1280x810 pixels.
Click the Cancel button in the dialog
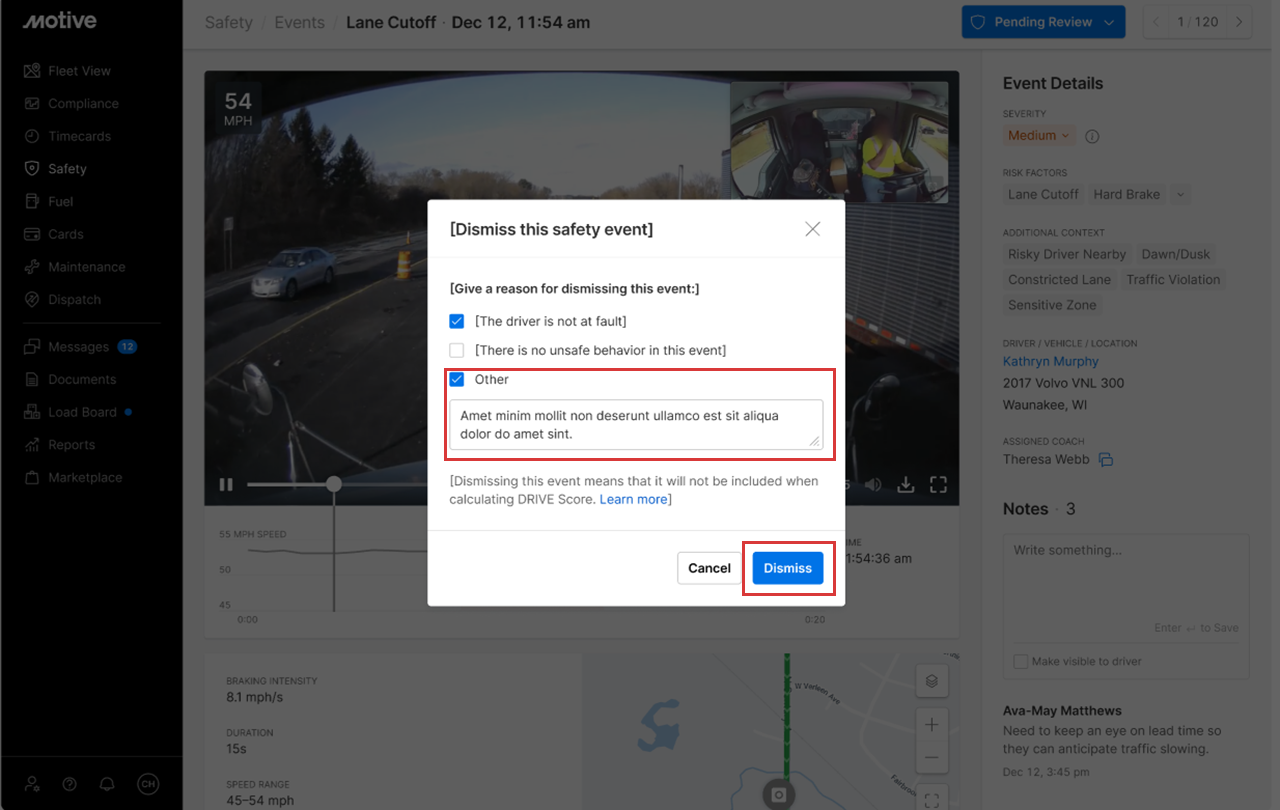click(x=709, y=568)
